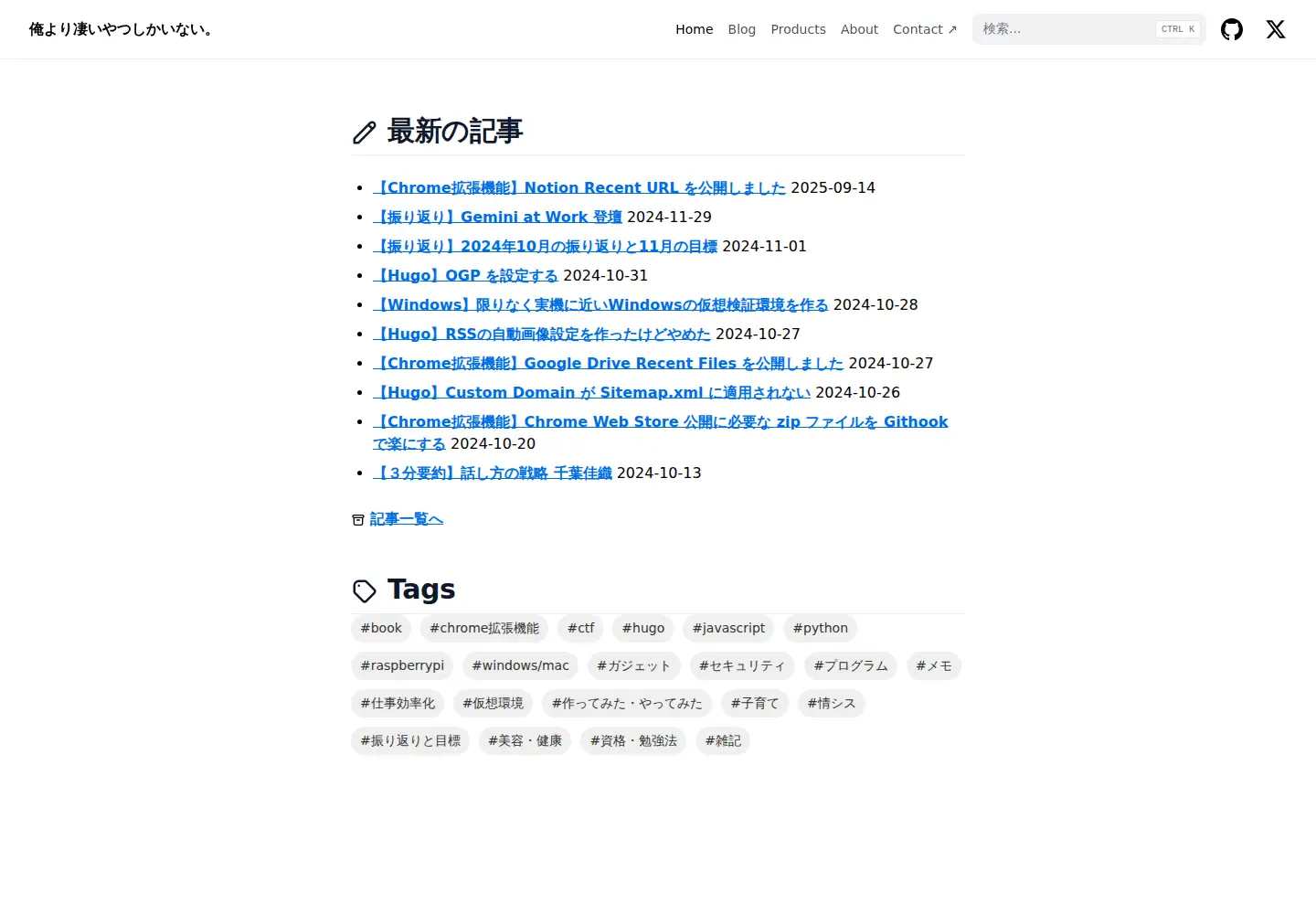Select the #javascript tag
Image resolution: width=1316 pixels, height=914 pixels.
coord(728,628)
